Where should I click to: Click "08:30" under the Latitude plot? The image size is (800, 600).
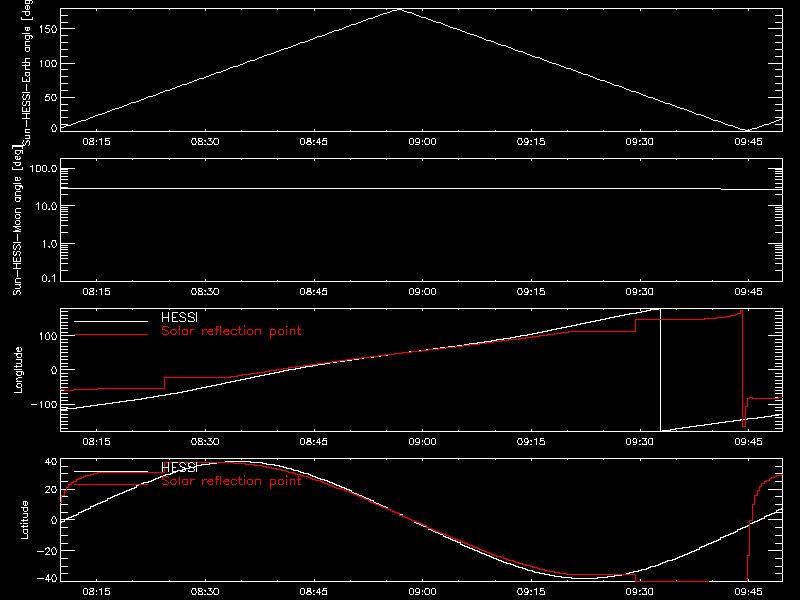205,592
